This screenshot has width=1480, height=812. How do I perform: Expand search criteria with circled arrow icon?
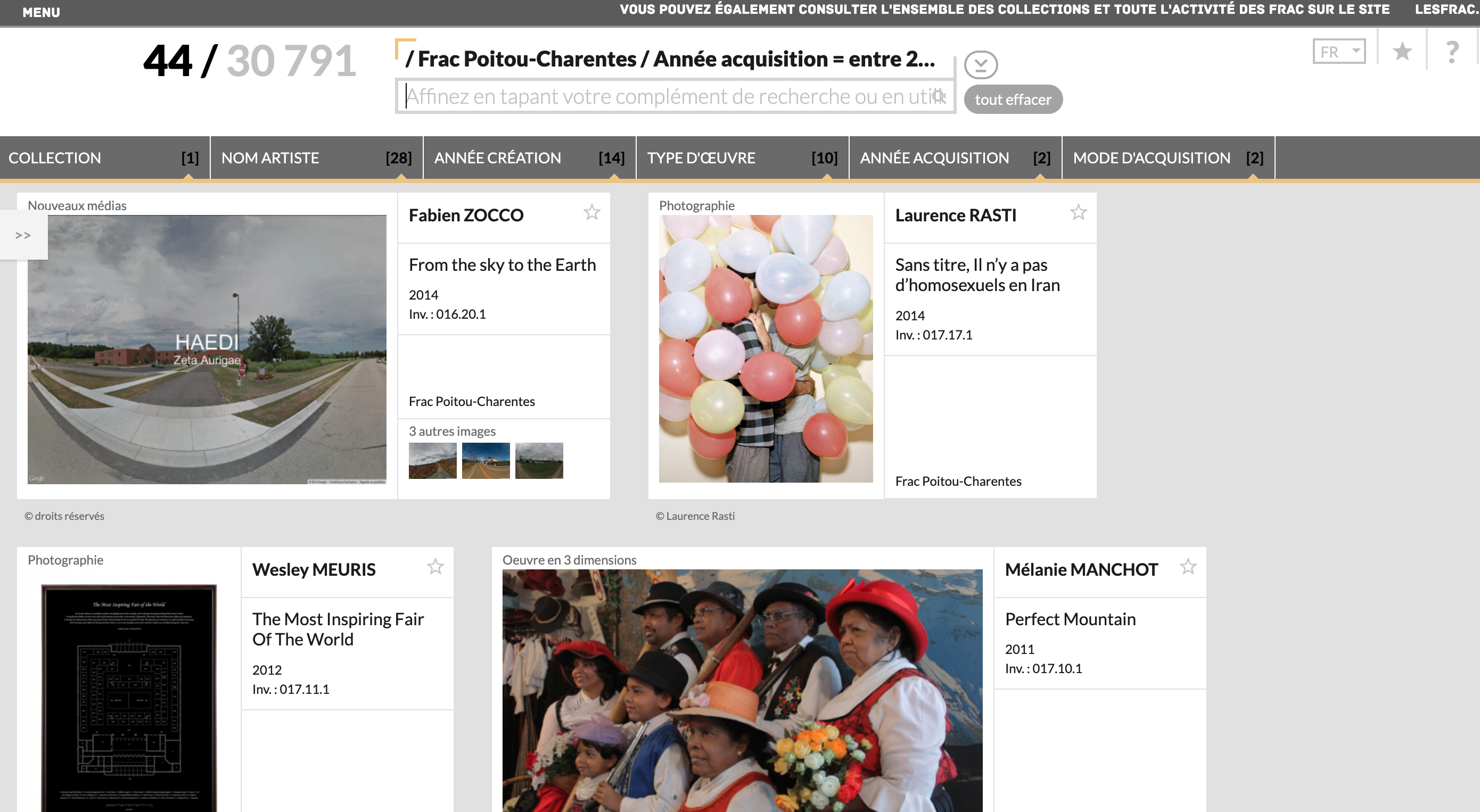[981, 64]
